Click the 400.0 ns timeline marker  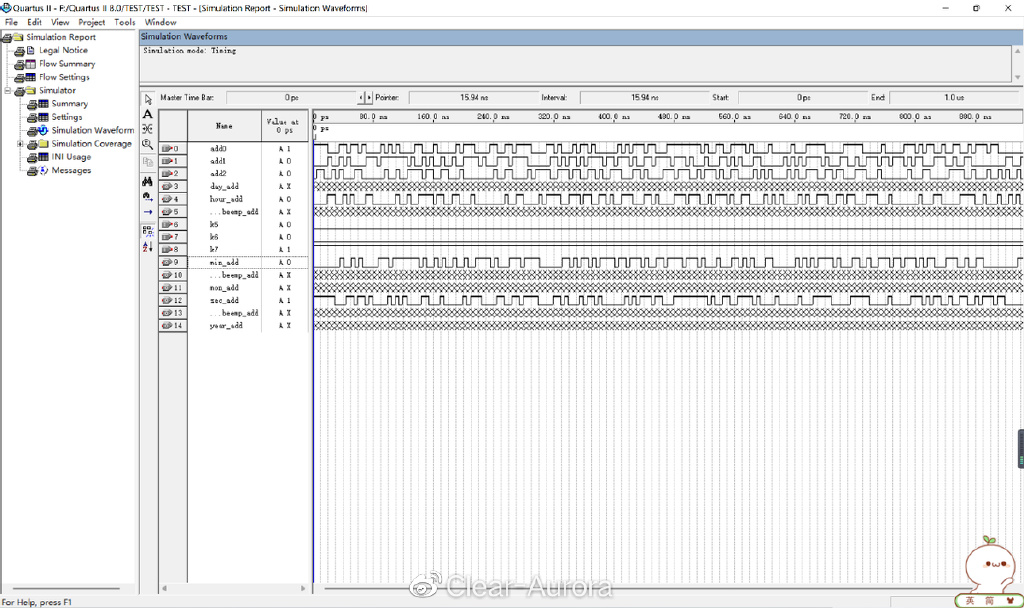tap(614, 117)
